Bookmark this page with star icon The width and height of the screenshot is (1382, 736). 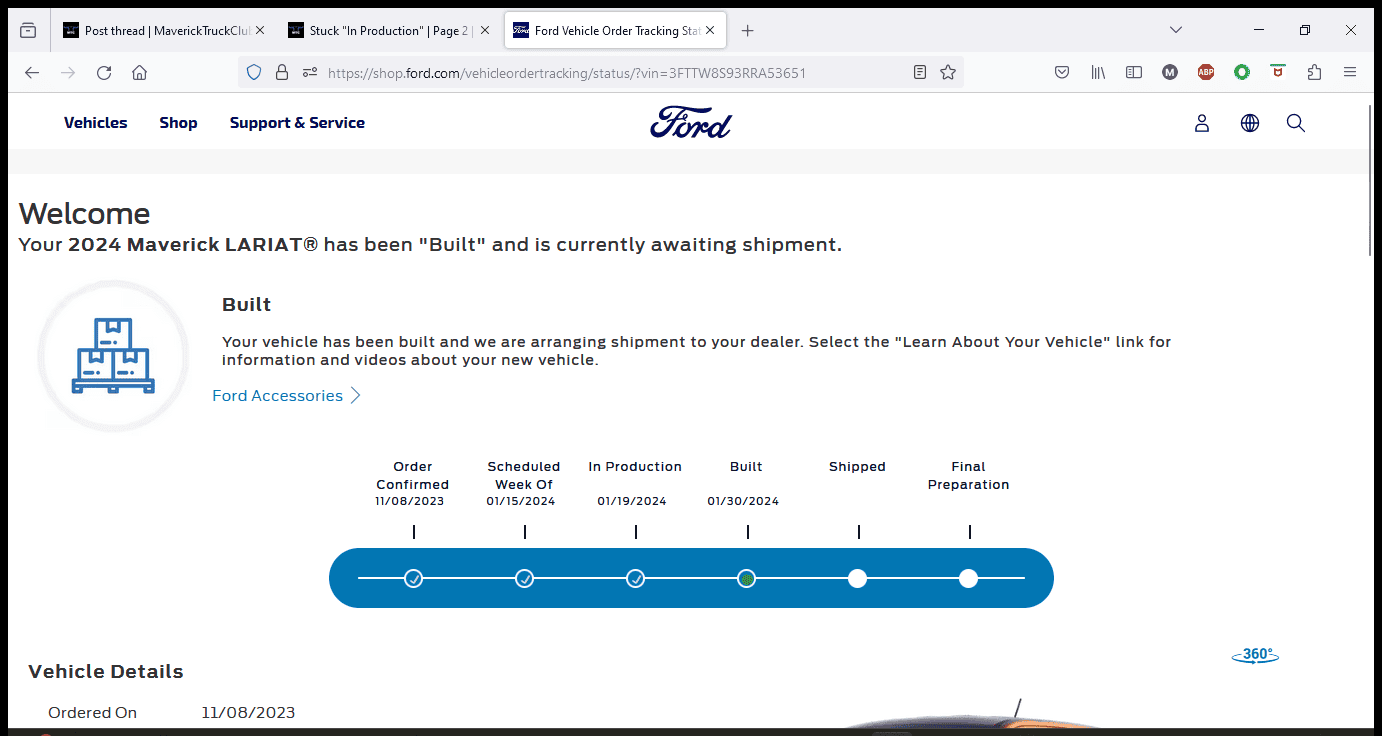coord(948,73)
